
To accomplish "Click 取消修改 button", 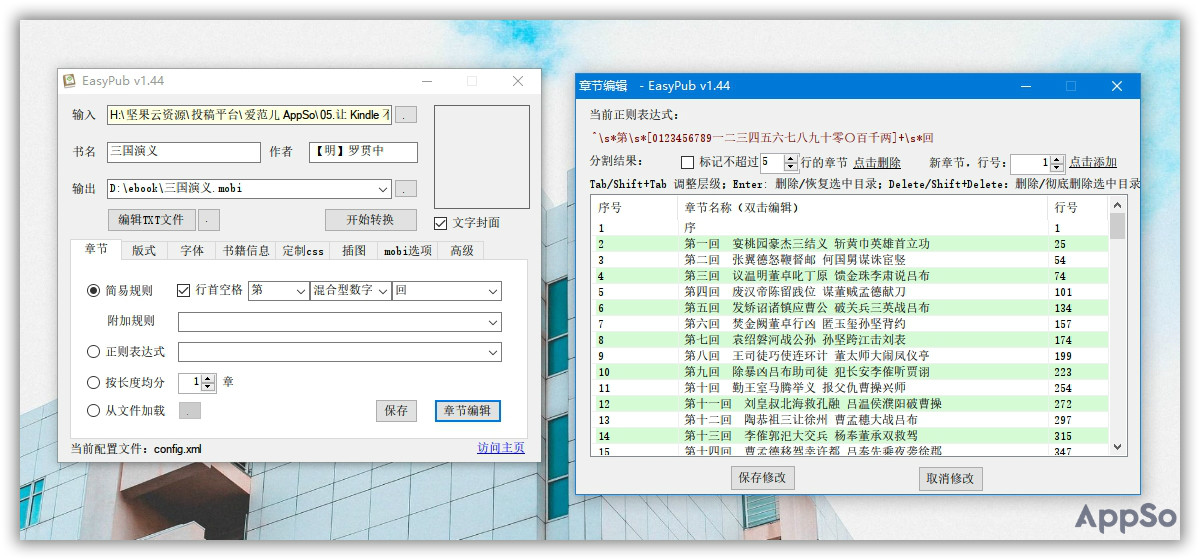I will click(951, 478).
